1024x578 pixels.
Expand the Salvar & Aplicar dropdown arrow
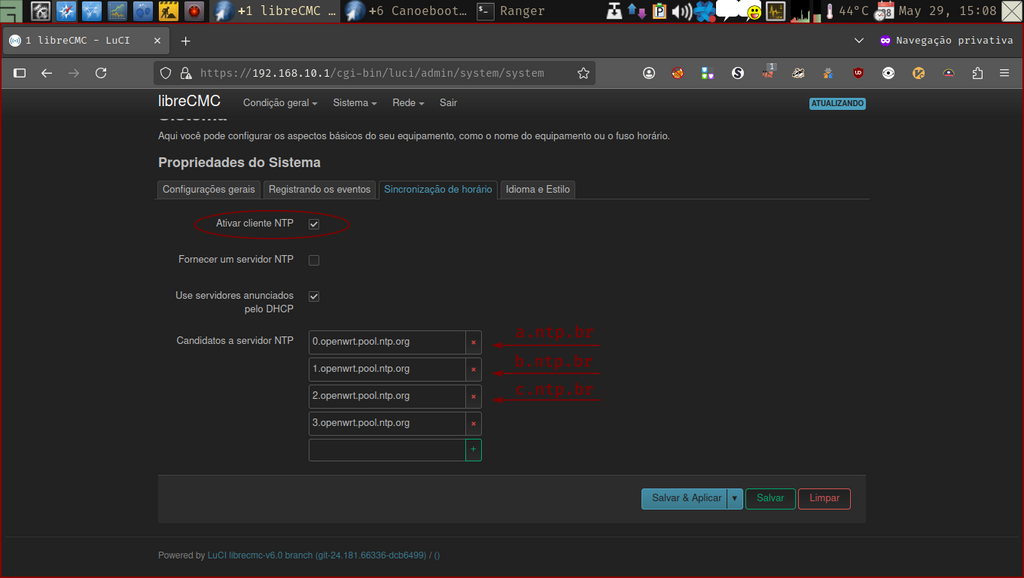734,498
